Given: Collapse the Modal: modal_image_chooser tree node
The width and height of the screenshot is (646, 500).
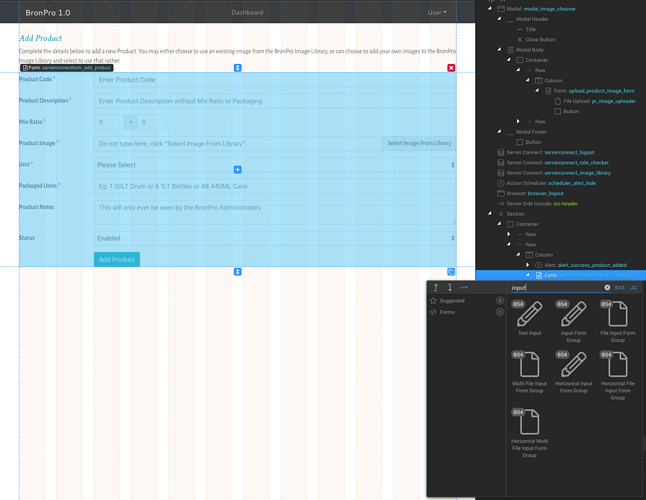Looking at the screenshot, I should 489,9.
